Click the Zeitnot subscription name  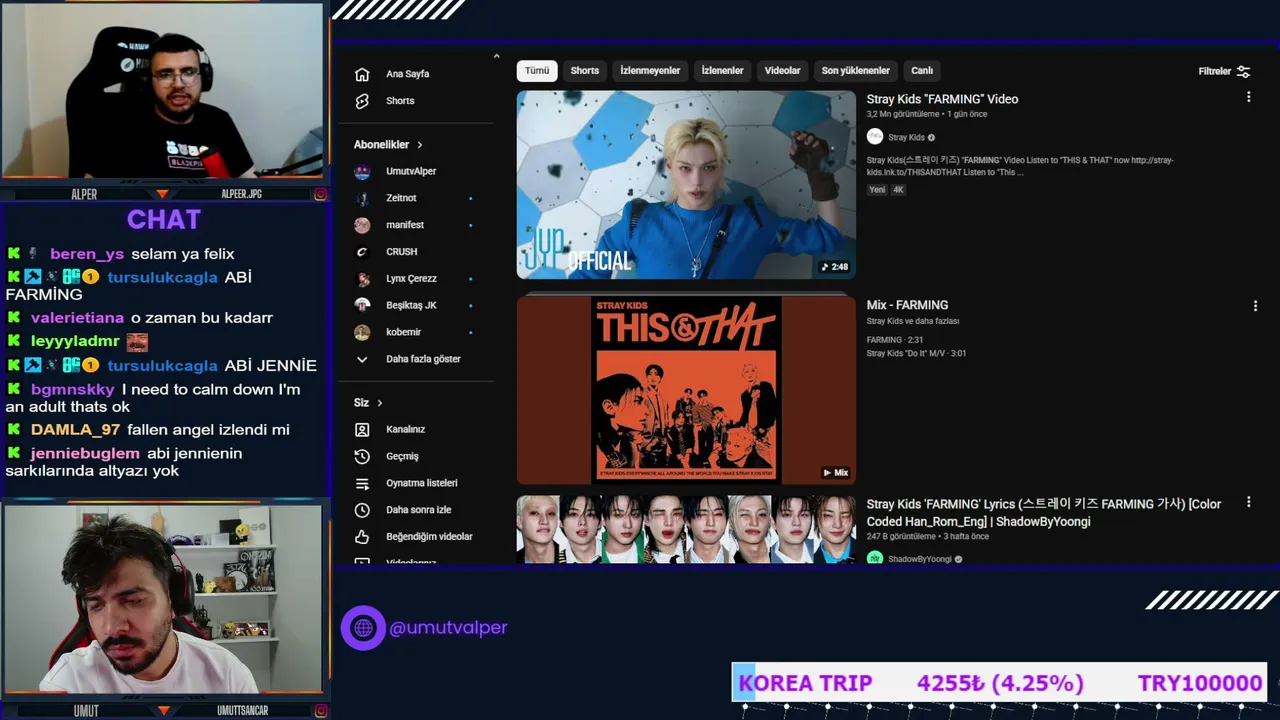[401, 198]
